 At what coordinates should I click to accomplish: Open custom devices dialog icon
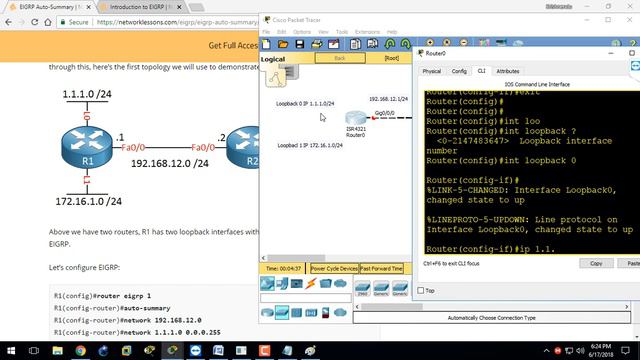coord(501,42)
